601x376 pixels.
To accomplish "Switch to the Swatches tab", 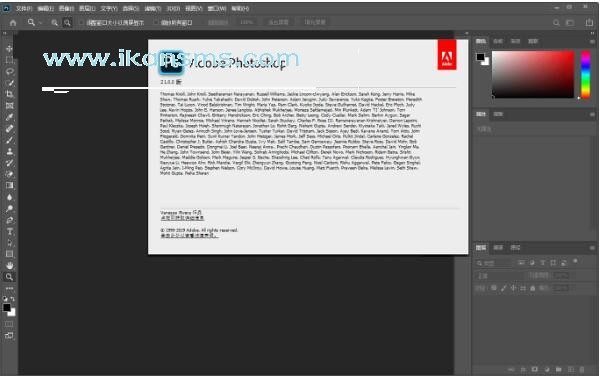I will pos(498,41).
